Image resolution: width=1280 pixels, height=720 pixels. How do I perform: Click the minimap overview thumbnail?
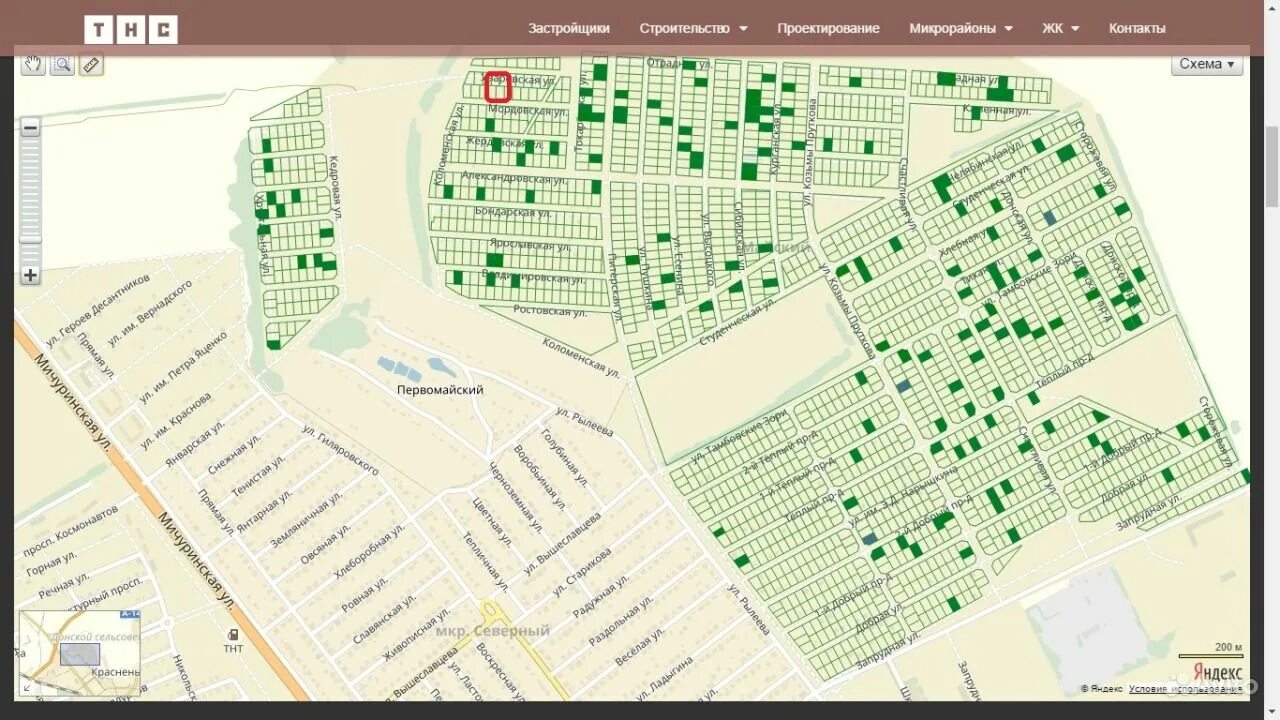(79, 653)
